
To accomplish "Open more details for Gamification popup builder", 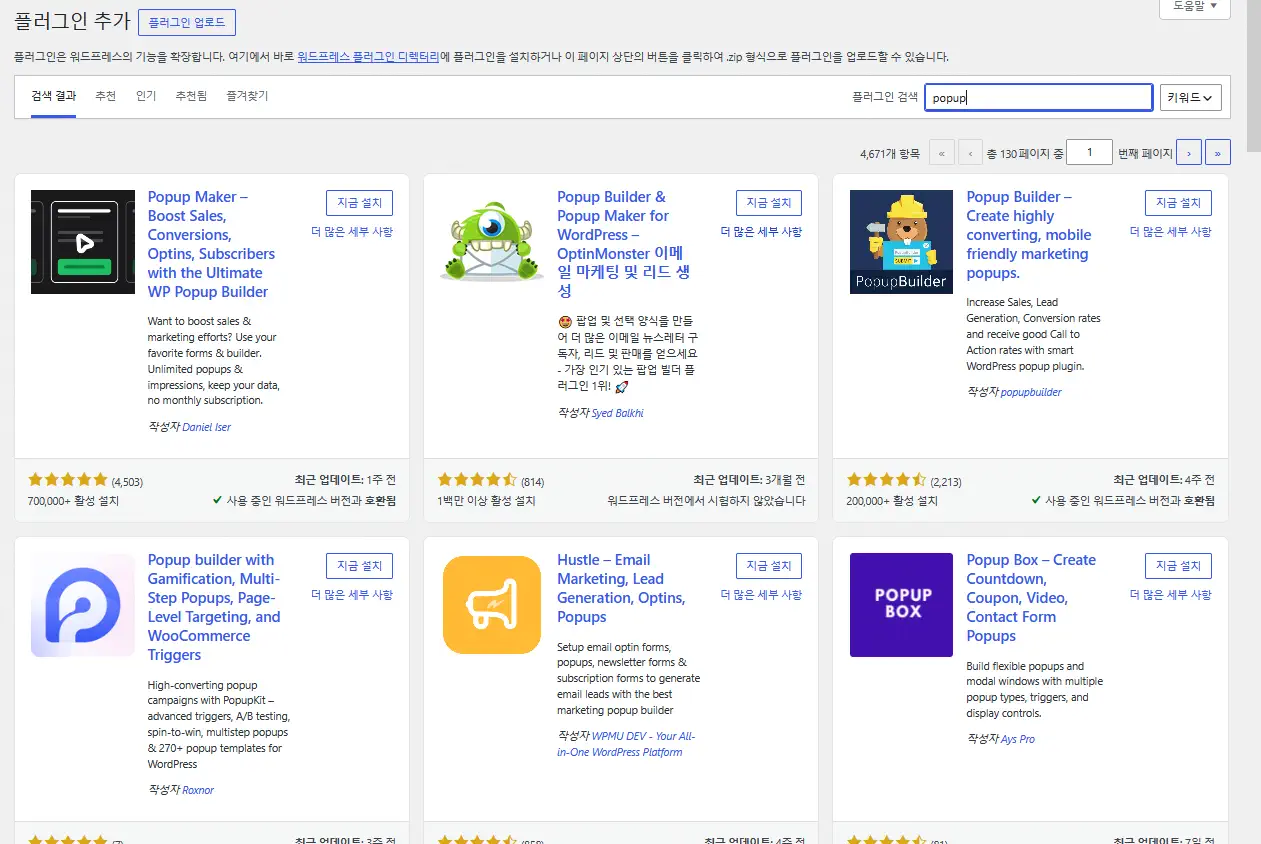I will [x=352, y=594].
